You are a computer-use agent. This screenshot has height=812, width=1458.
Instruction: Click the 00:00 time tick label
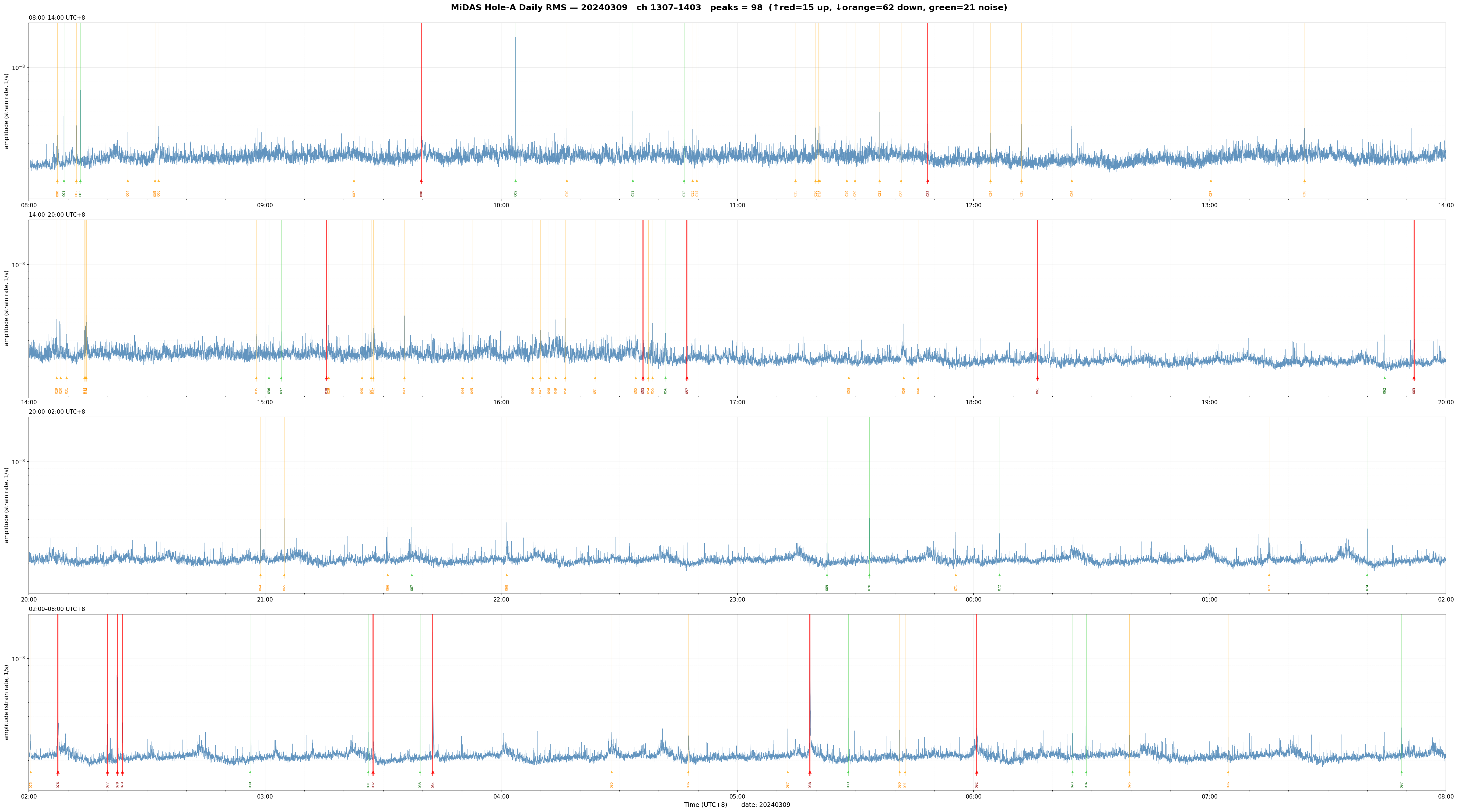pyautogui.click(x=974, y=599)
